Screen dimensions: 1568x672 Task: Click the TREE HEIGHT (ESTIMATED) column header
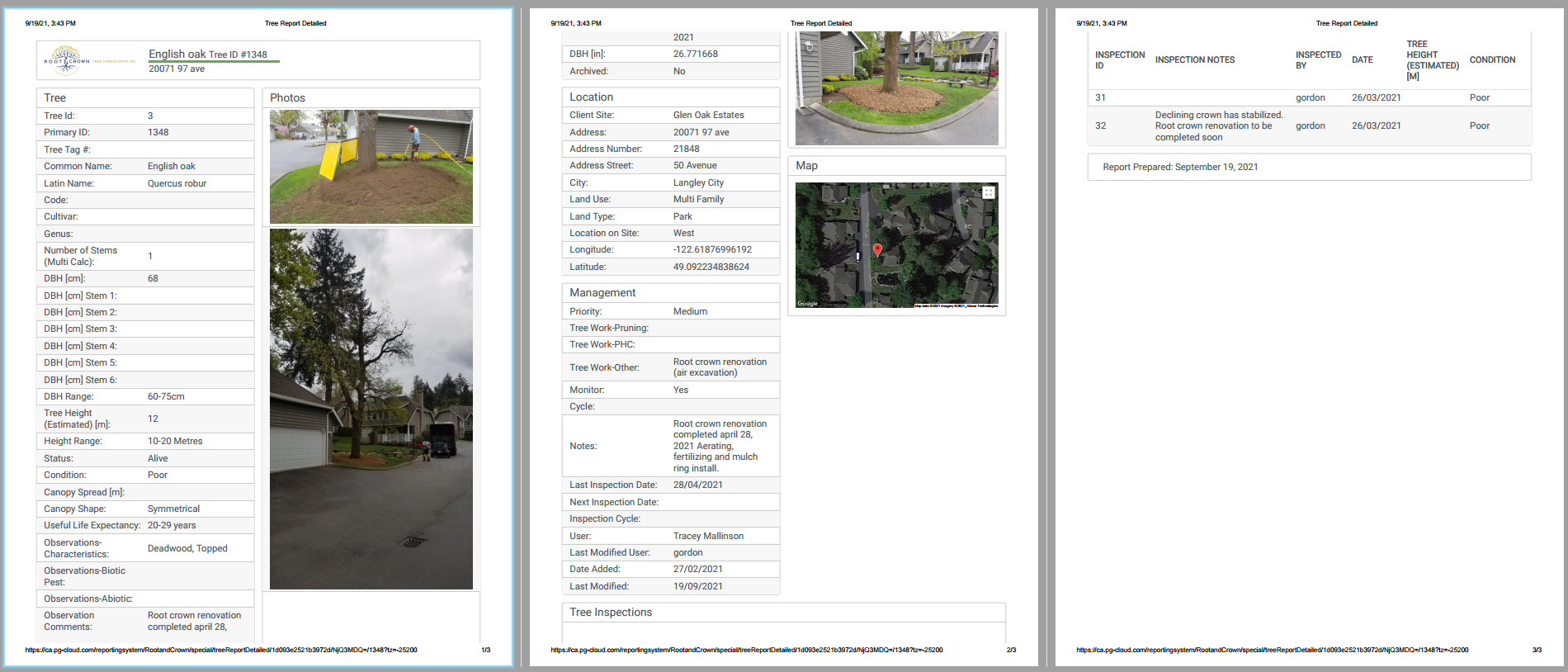pos(1432,59)
